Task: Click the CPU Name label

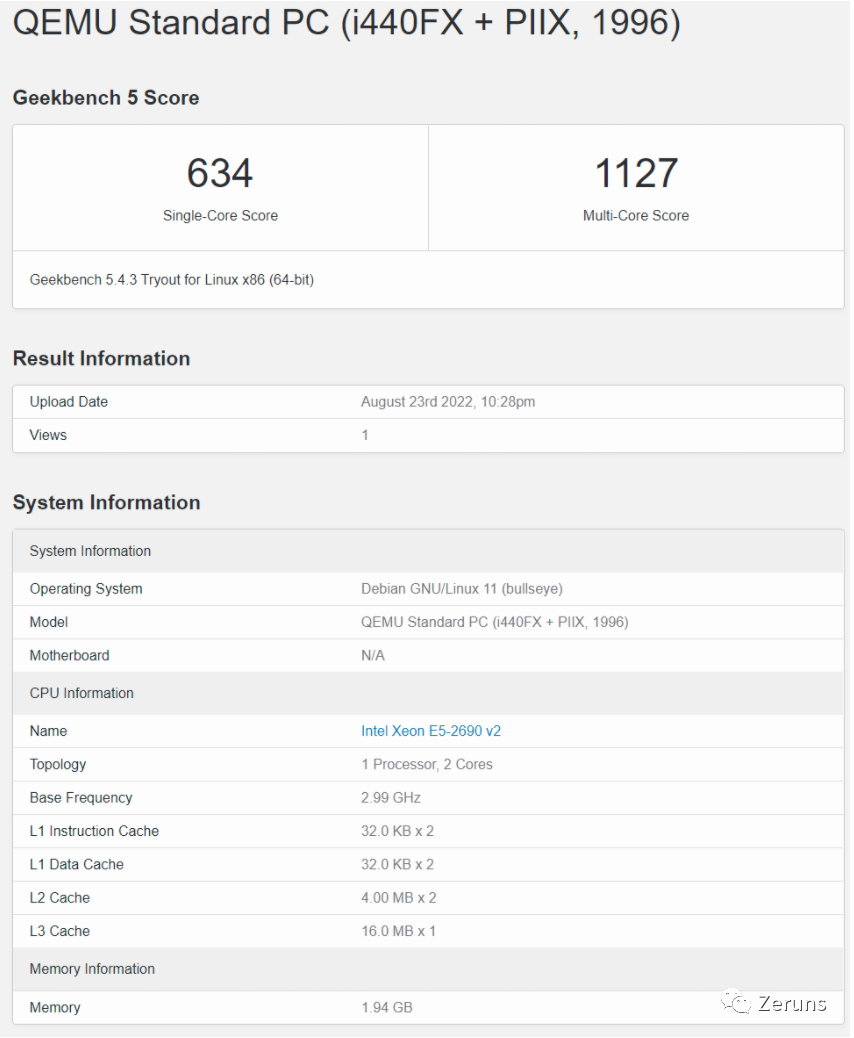Action: pos(48,731)
